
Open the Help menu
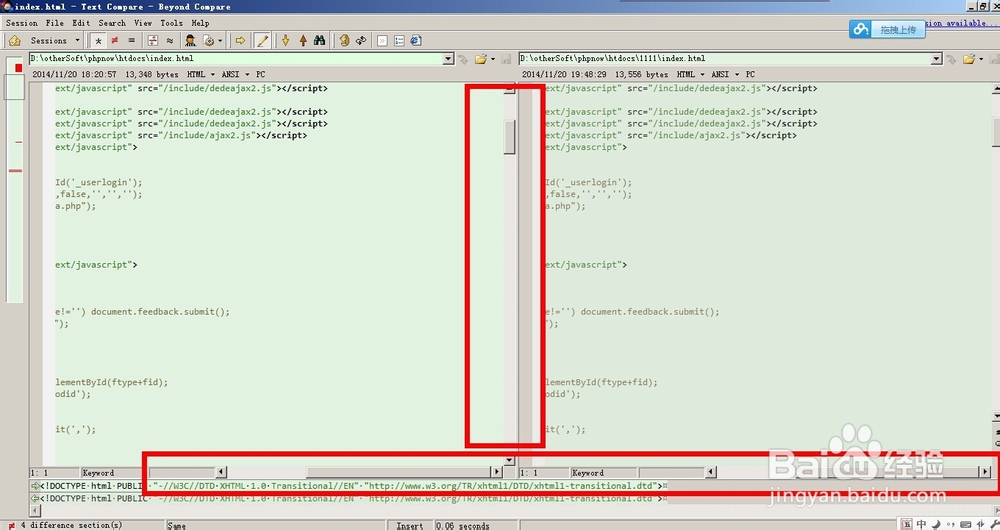[200, 23]
